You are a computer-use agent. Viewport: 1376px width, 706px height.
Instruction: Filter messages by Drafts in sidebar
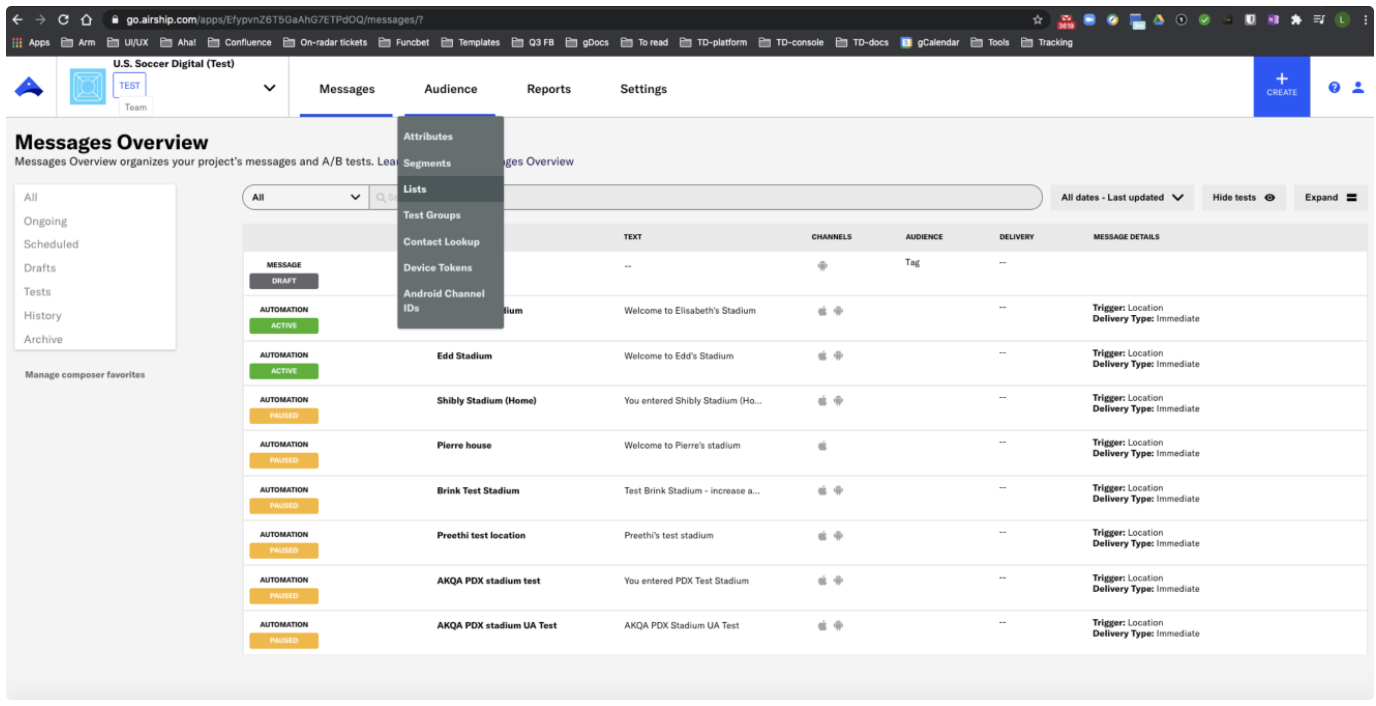pos(40,268)
